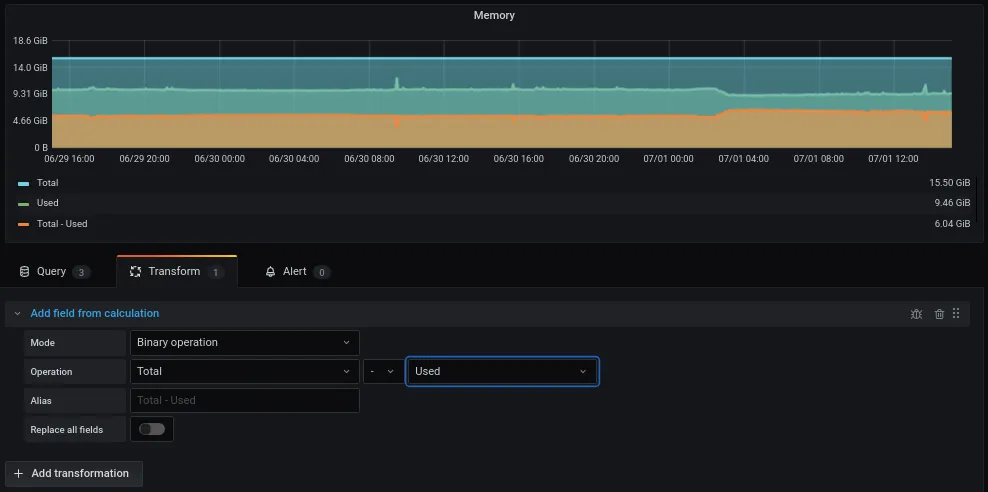The image size is (988, 492).
Task: Click the Memory panel title
Action: click(494, 15)
